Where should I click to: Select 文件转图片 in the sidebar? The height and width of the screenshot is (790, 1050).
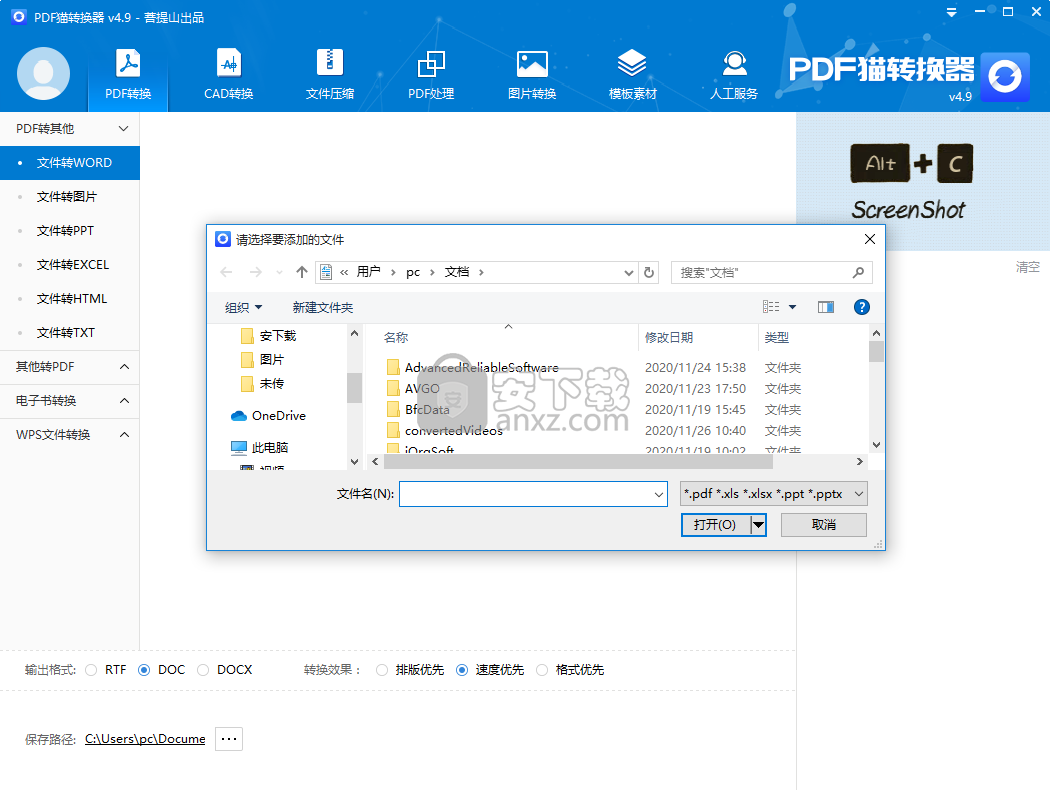[x=70, y=197]
